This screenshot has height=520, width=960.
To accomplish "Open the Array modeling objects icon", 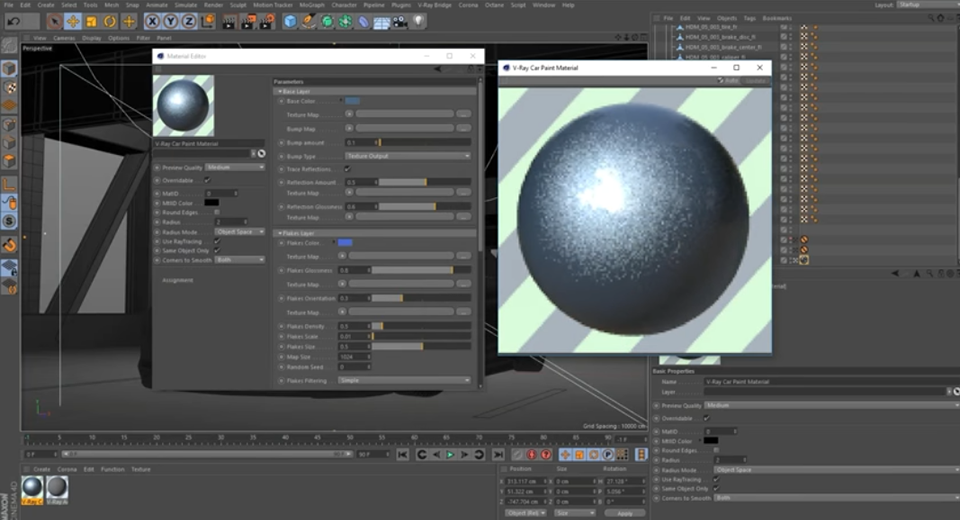I will pyautogui.click(x=345, y=22).
